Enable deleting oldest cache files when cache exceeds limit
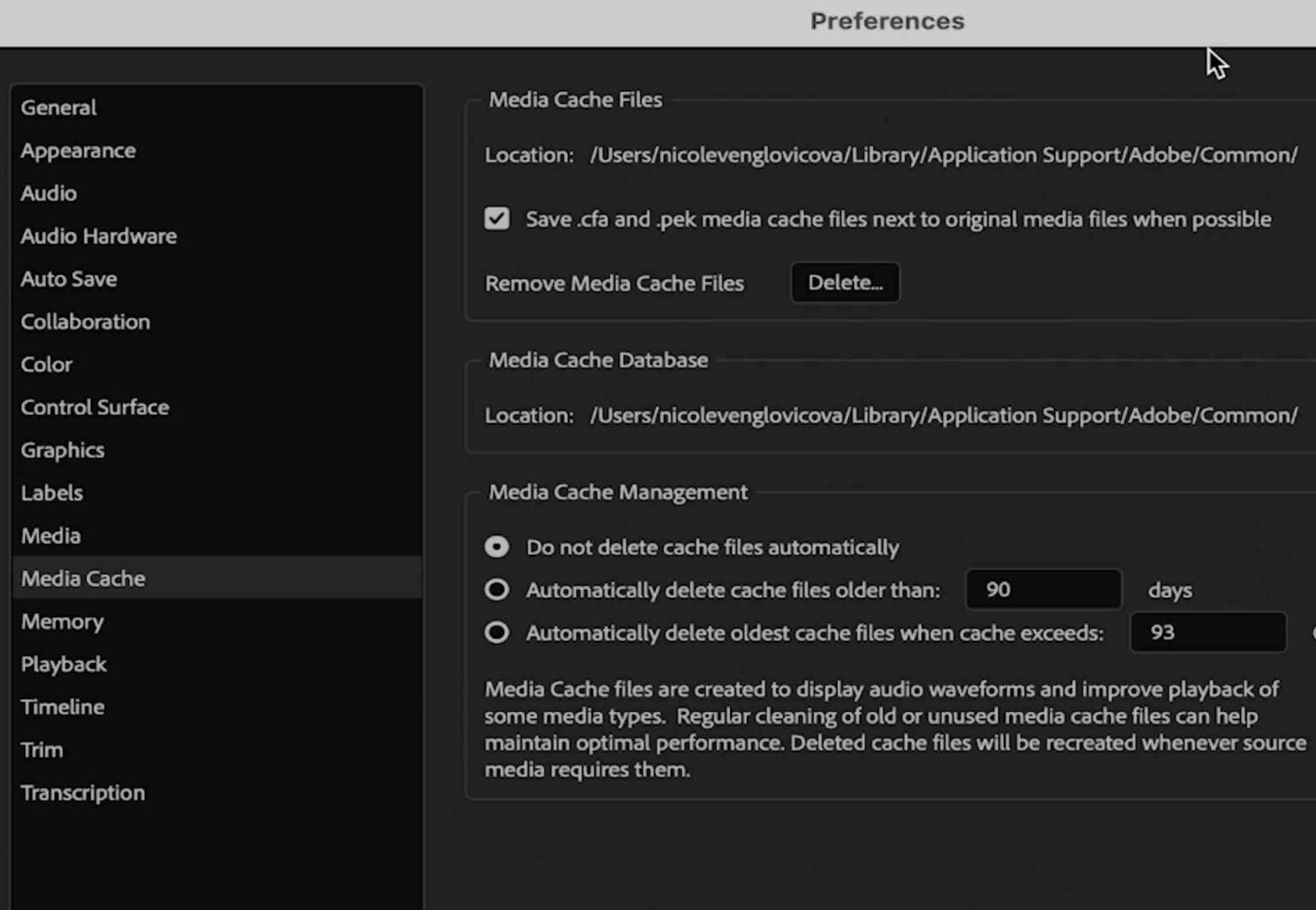Image resolution: width=1316 pixels, height=910 pixels. [x=497, y=632]
